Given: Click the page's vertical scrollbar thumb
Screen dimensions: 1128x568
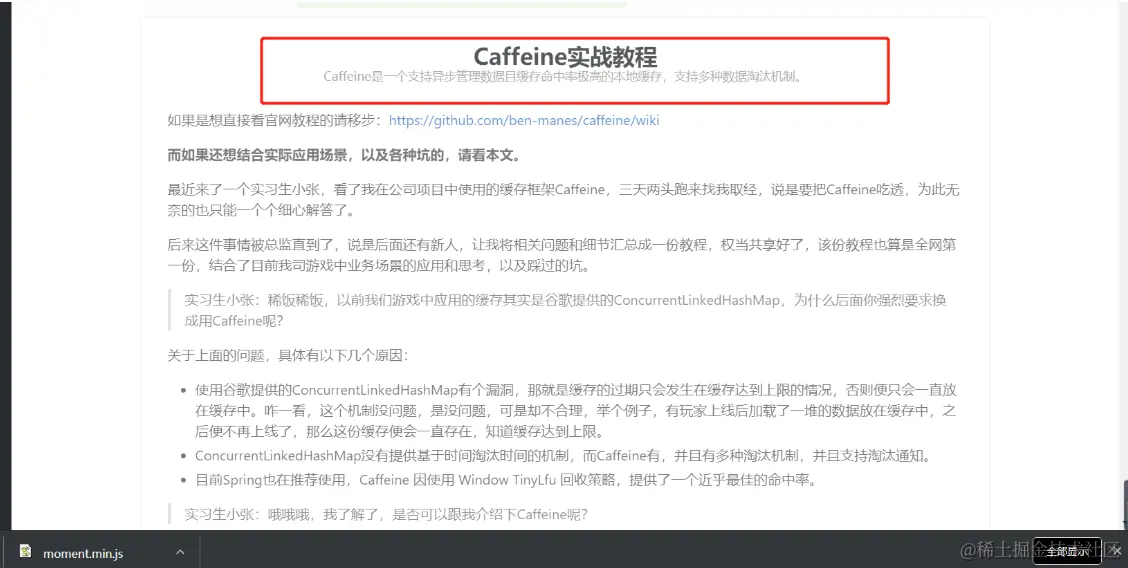Looking at the screenshot, I should click(1124, 503).
